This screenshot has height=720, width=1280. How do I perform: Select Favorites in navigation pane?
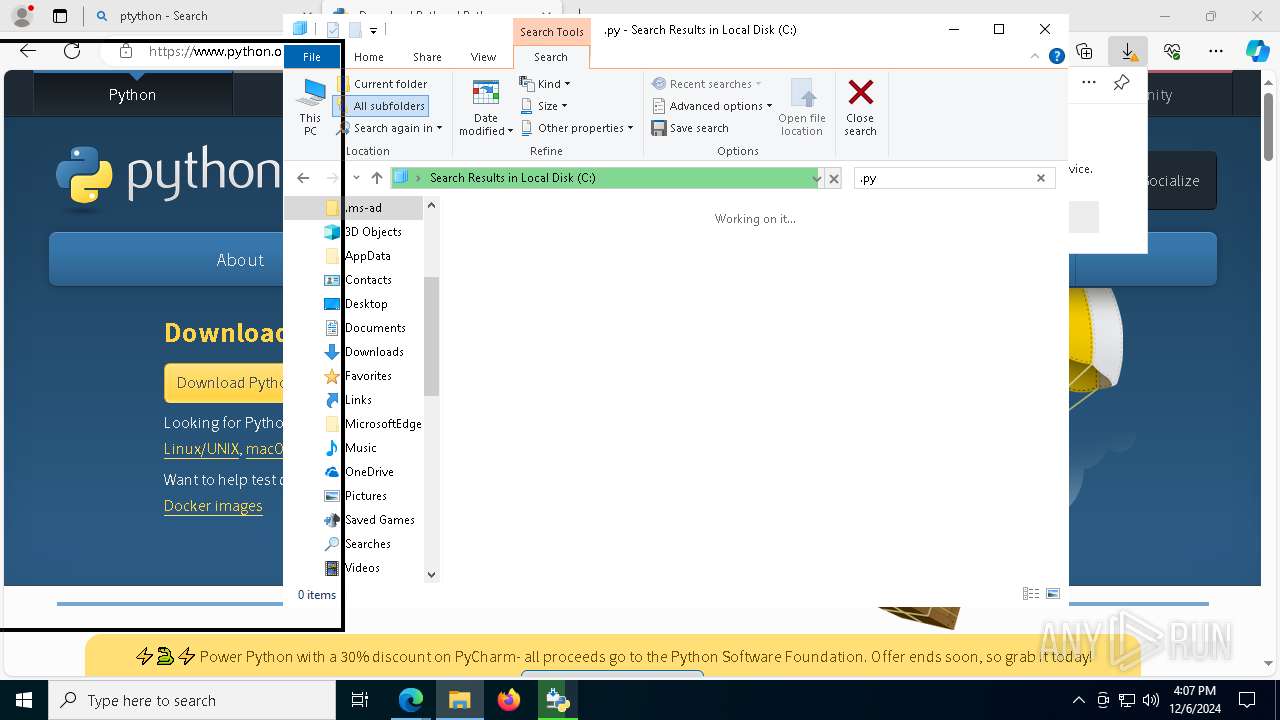click(368, 376)
